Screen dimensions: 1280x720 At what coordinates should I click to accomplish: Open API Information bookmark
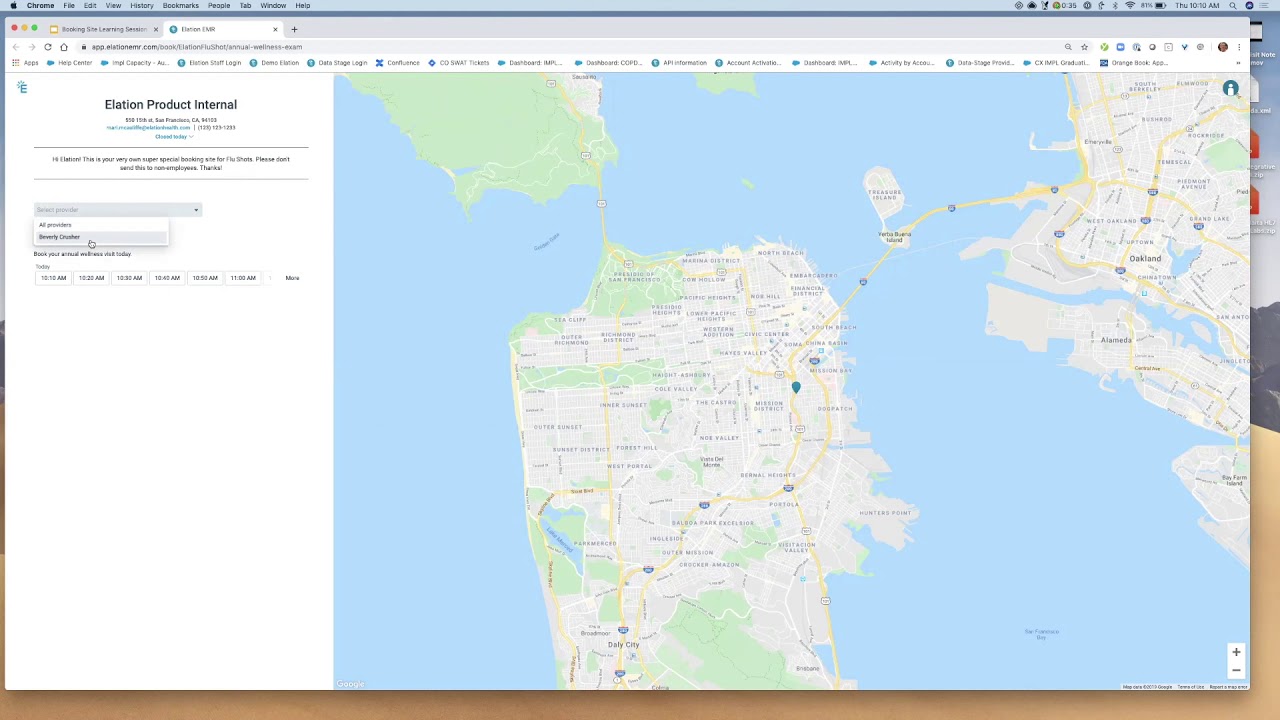tap(678, 63)
